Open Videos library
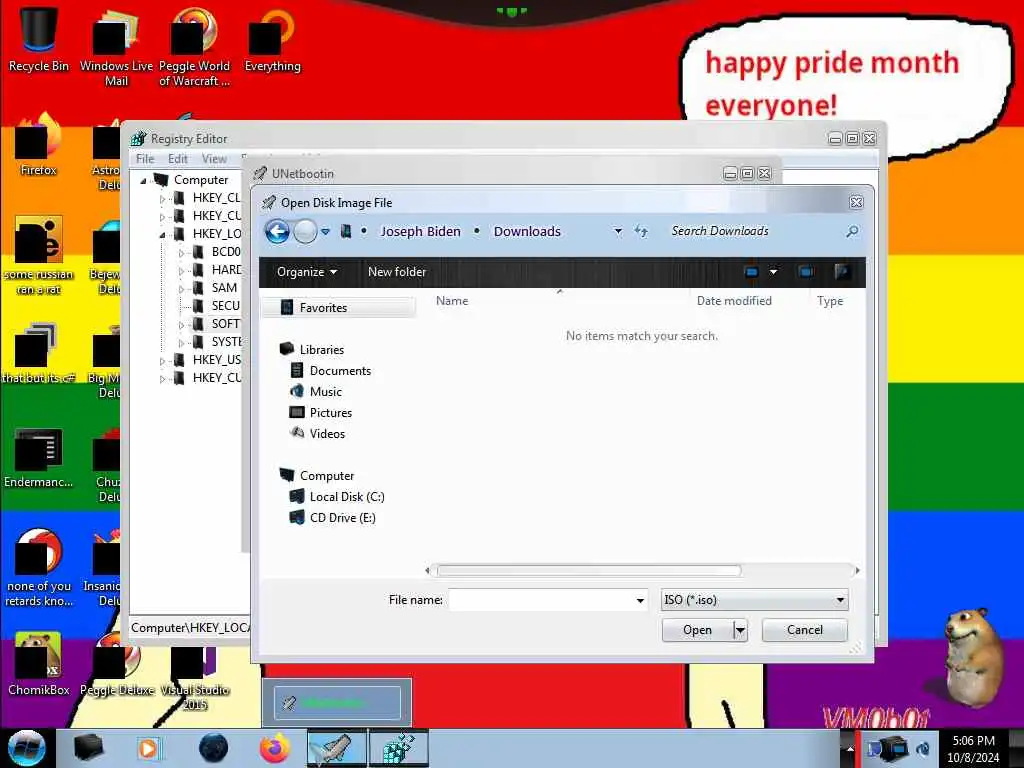 pyautogui.click(x=327, y=433)
